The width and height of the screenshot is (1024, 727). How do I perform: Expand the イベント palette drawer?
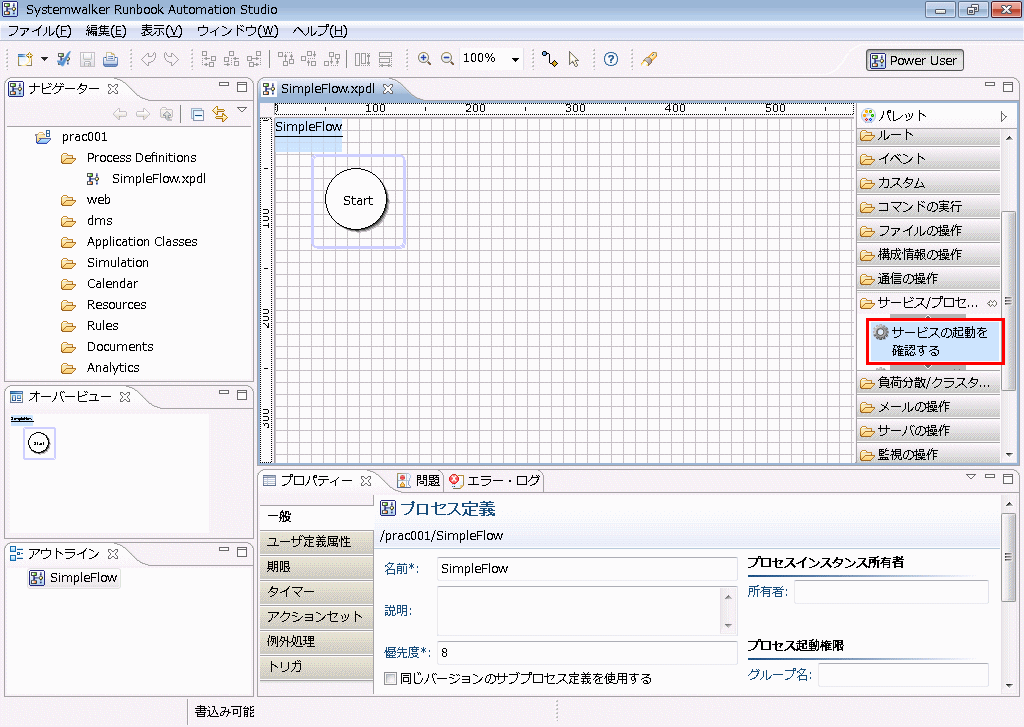click(928, 159)
